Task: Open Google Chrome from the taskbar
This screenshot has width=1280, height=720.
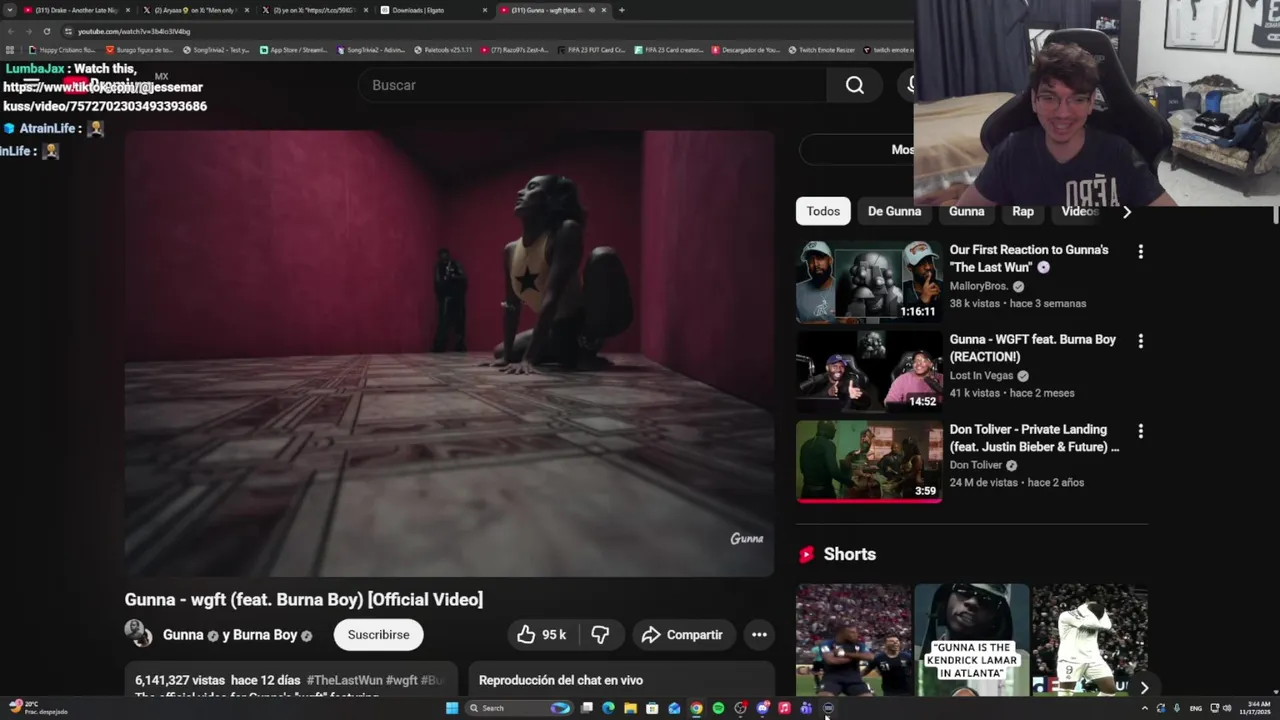Action: pyautogui.click(x=696, y=708)
